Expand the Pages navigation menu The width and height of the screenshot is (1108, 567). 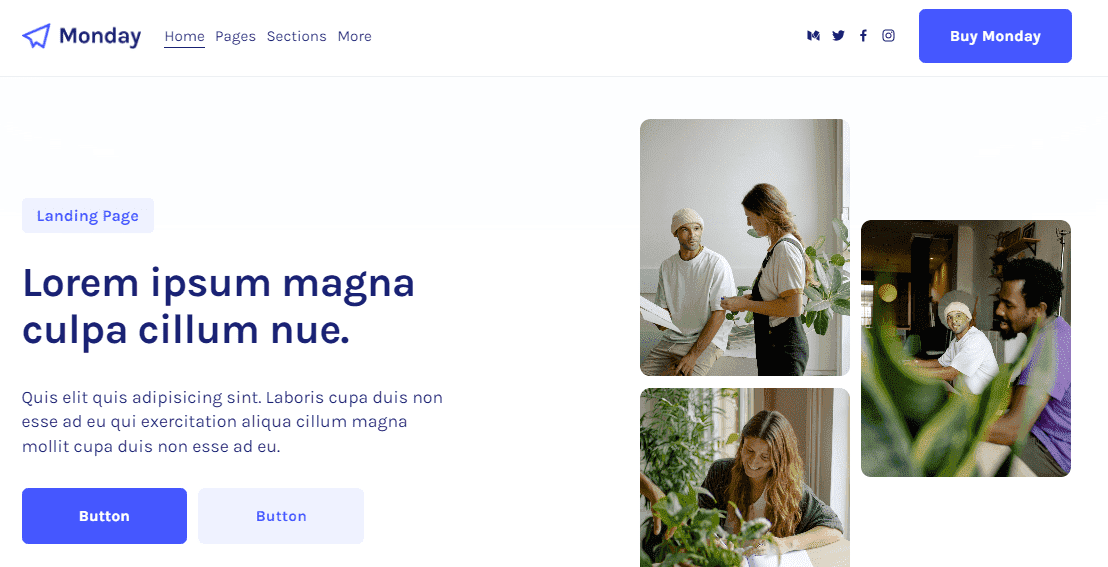click(235, 36)
